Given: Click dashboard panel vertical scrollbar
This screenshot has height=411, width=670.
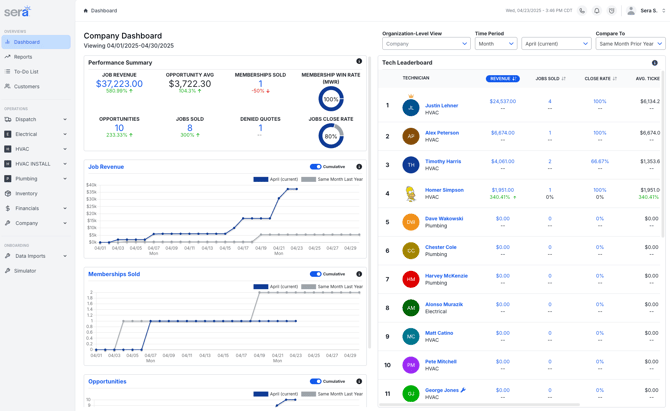Looking at the screenshot, I should (x=370, y=202).
